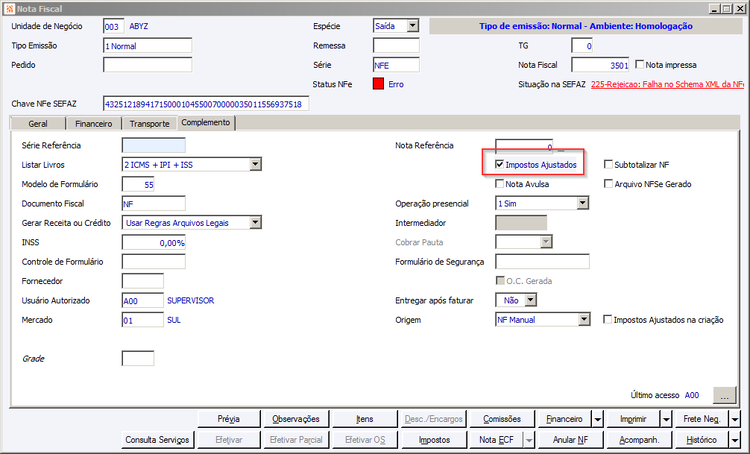Viewport: 750px width, 454px height.
Task: Click the Impostos button
Action: pos(434,440)
